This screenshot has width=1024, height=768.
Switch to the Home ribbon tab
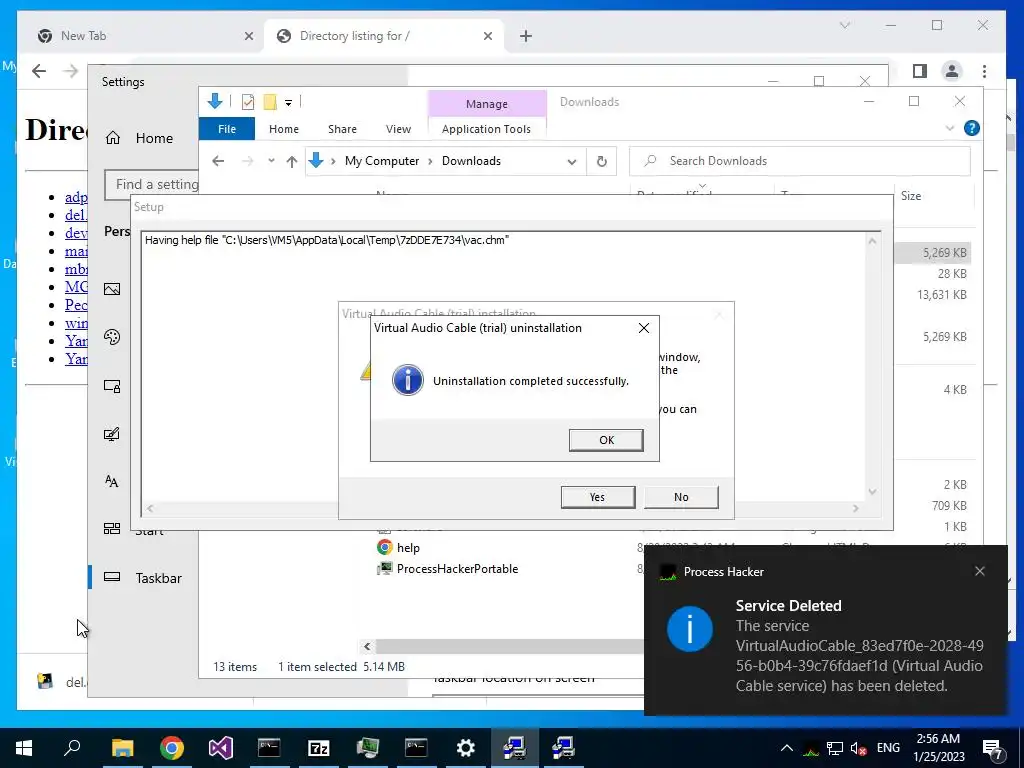click(x=283, y=129)
